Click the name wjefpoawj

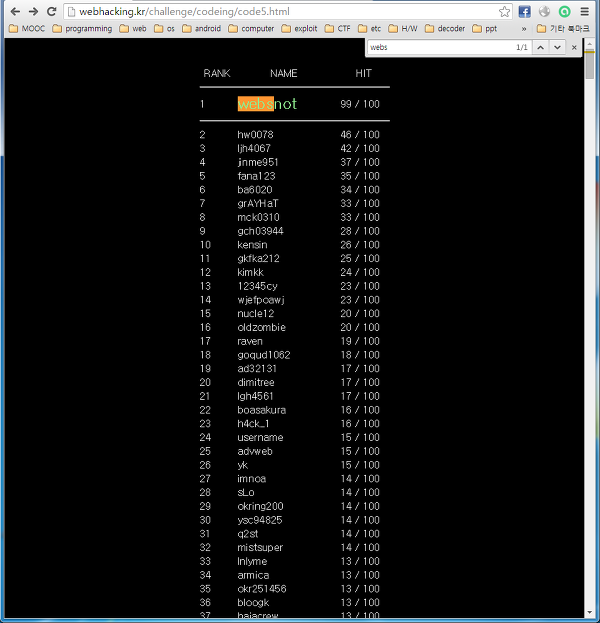click(261, 300)
